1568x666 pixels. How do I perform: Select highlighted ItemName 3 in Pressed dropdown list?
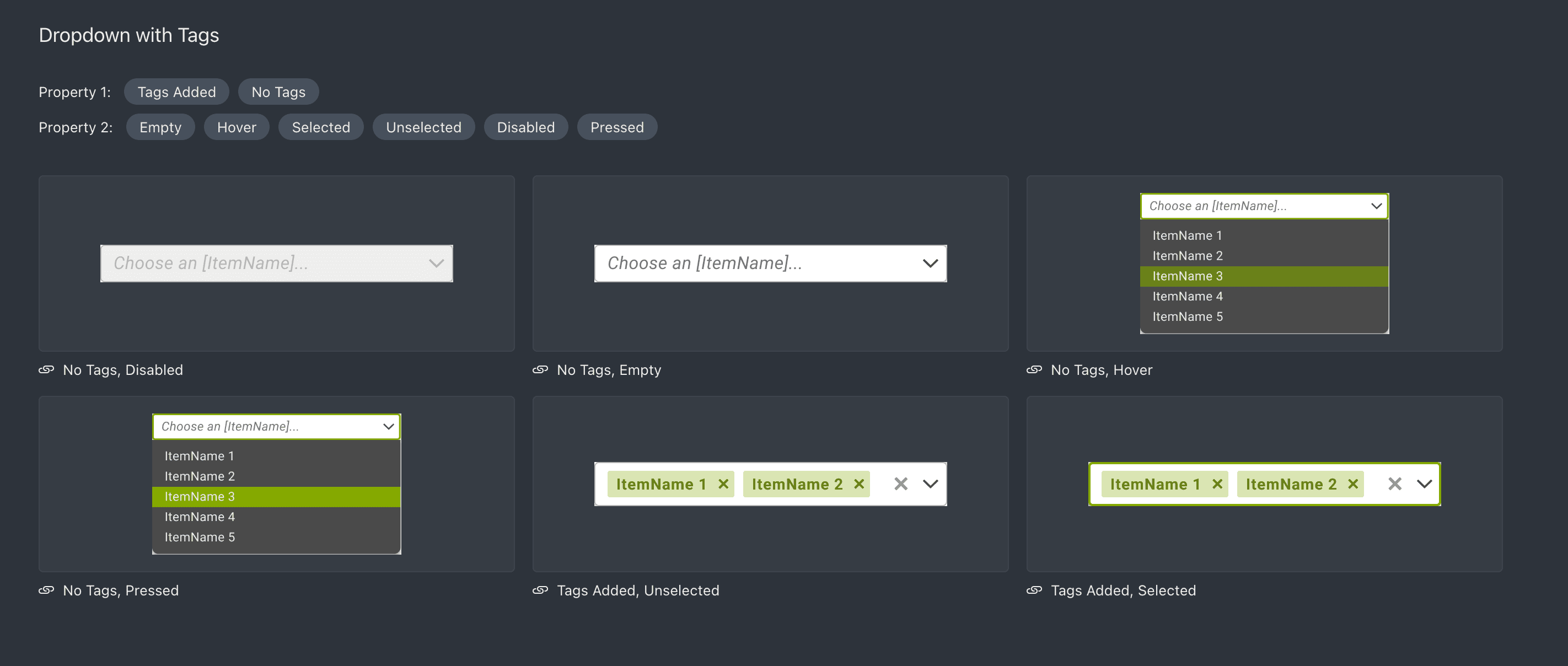[x=276, y=497]
